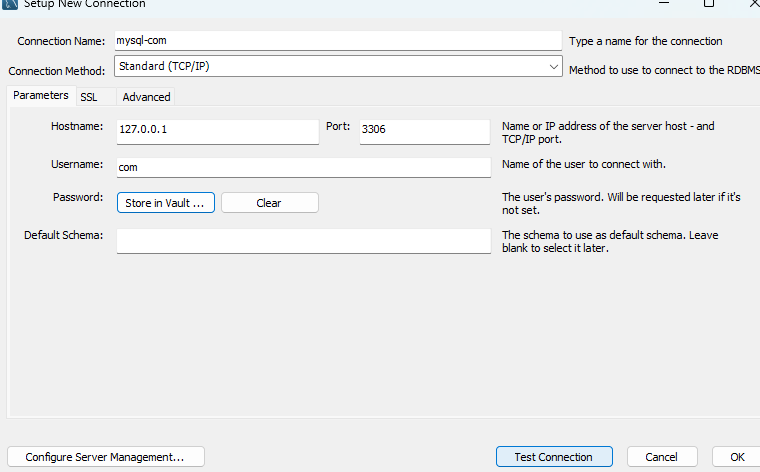Open the Connection Method dropdown

[338, 66]
